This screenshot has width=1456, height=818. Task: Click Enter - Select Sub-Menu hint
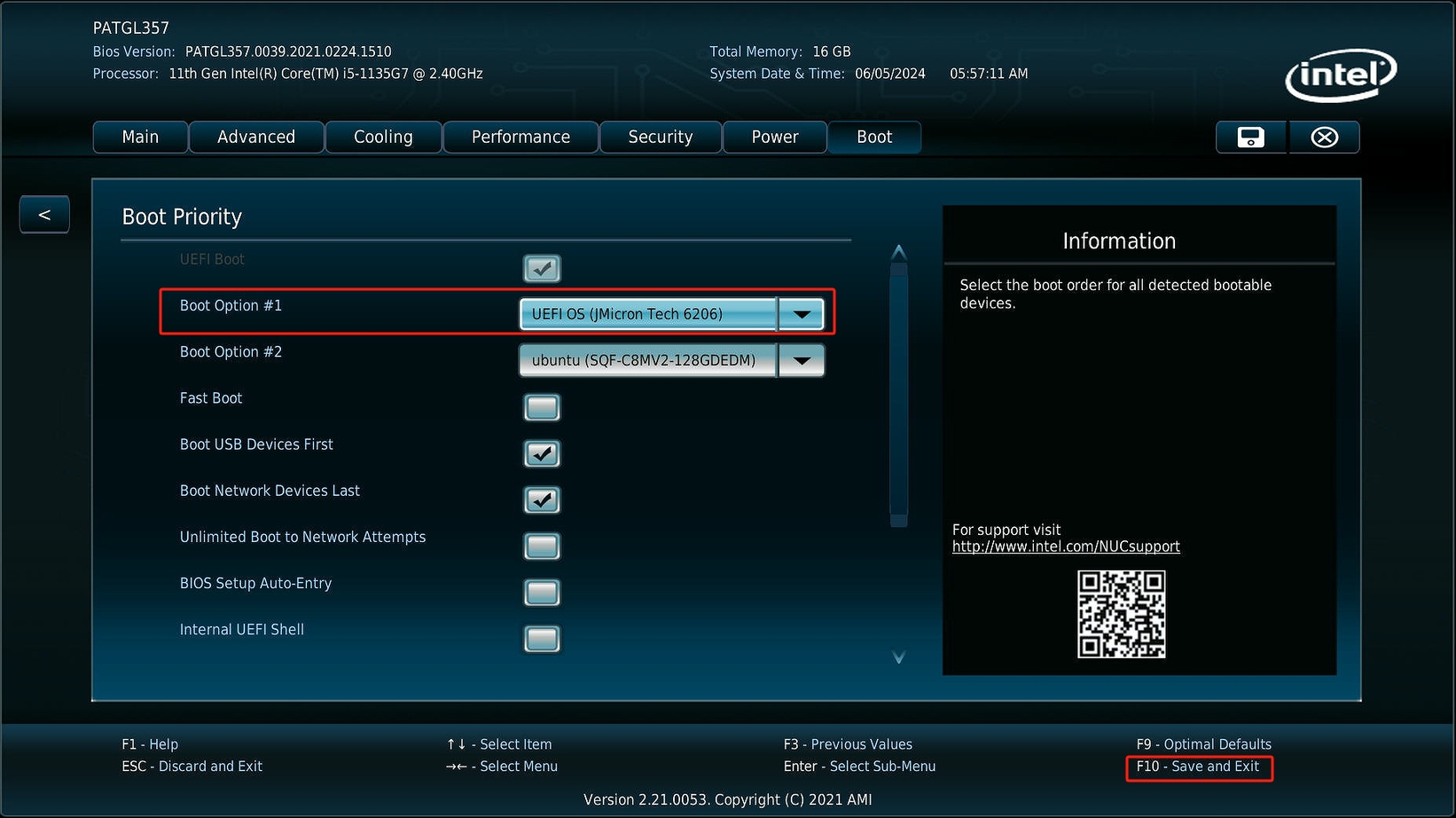point(859,767)
